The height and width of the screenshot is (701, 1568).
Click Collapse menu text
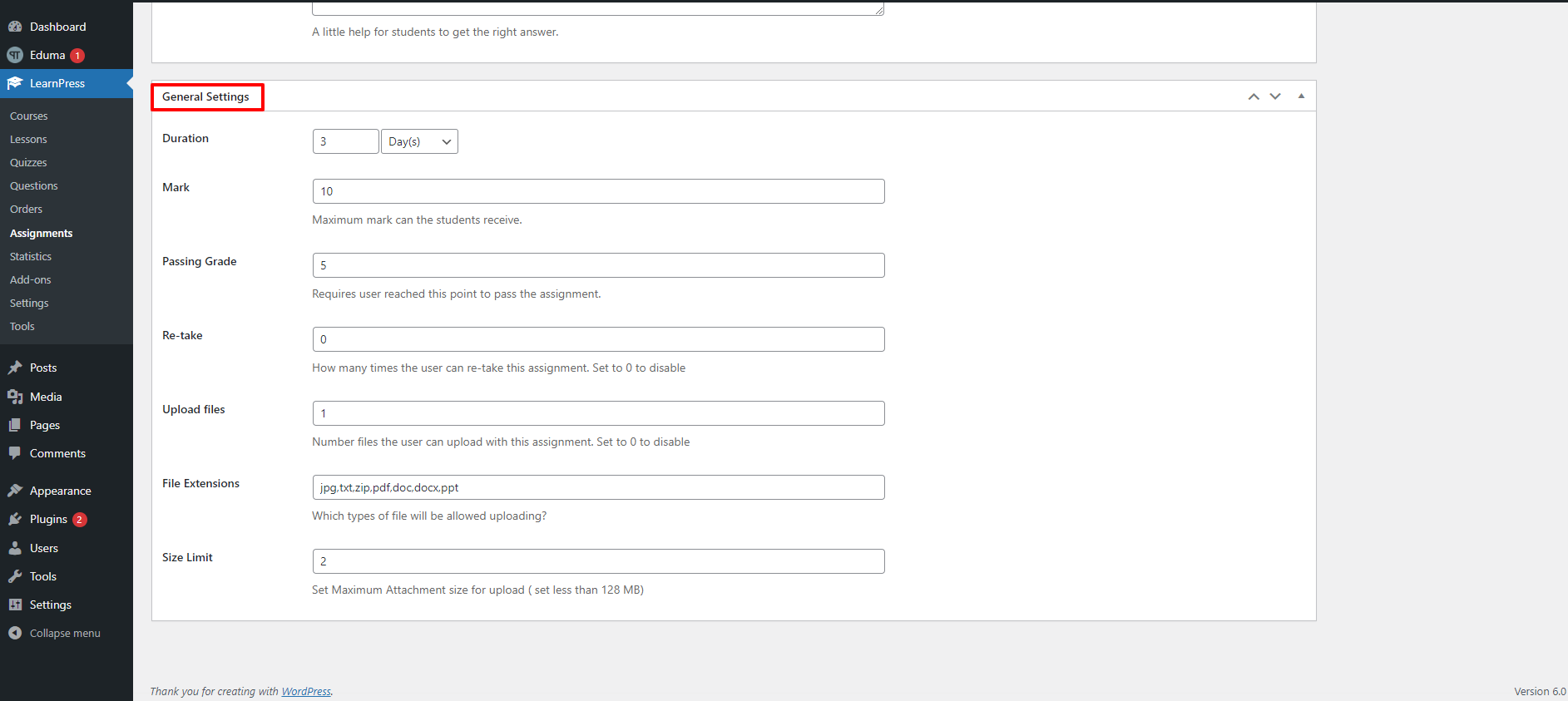pyautogui.click(x=65, y=633)
